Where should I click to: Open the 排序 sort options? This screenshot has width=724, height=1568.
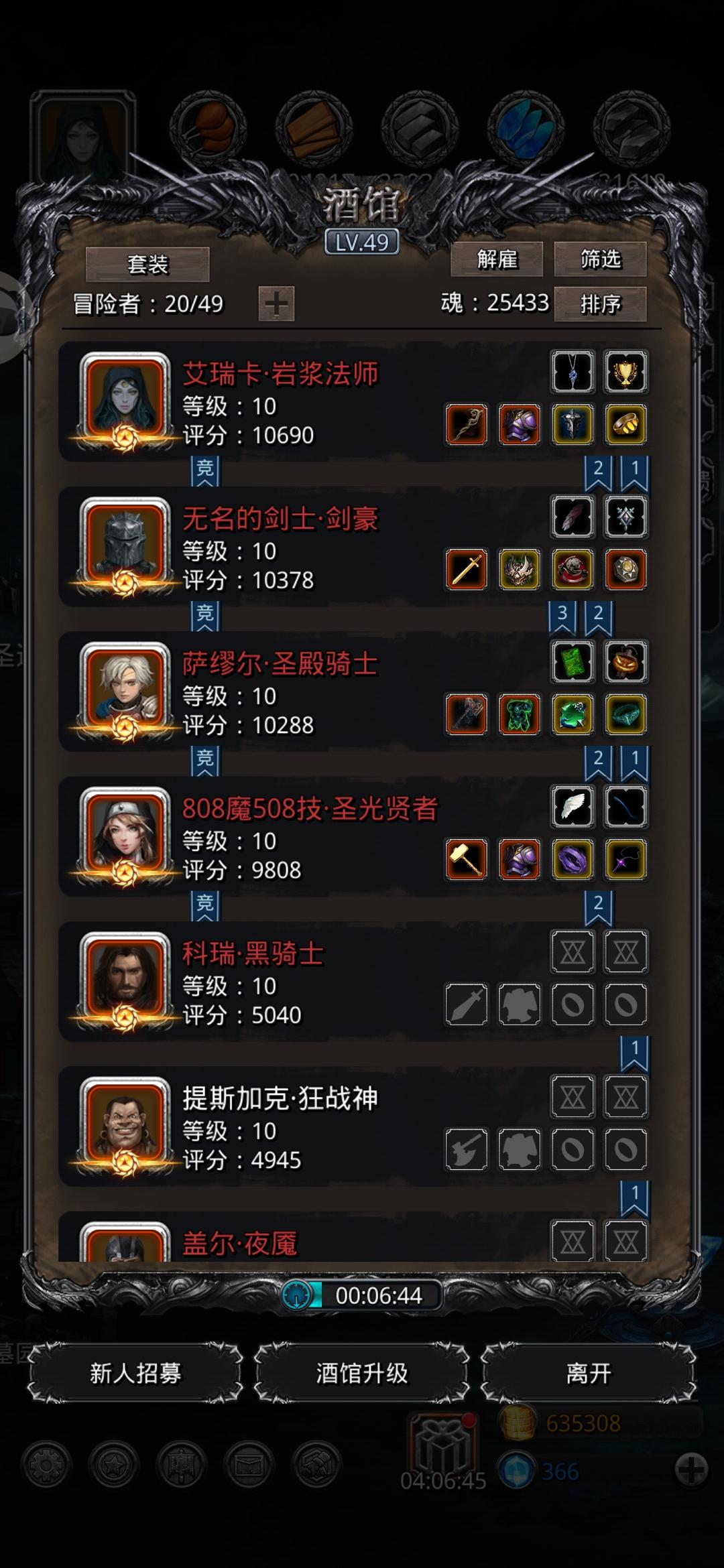(600, 304)
